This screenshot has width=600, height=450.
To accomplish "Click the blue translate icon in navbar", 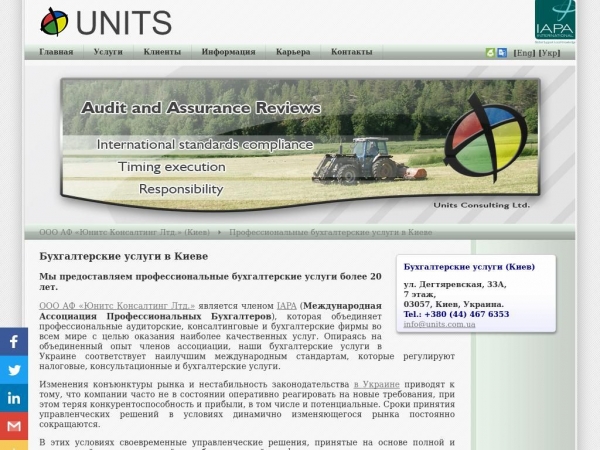I will 502,53.
